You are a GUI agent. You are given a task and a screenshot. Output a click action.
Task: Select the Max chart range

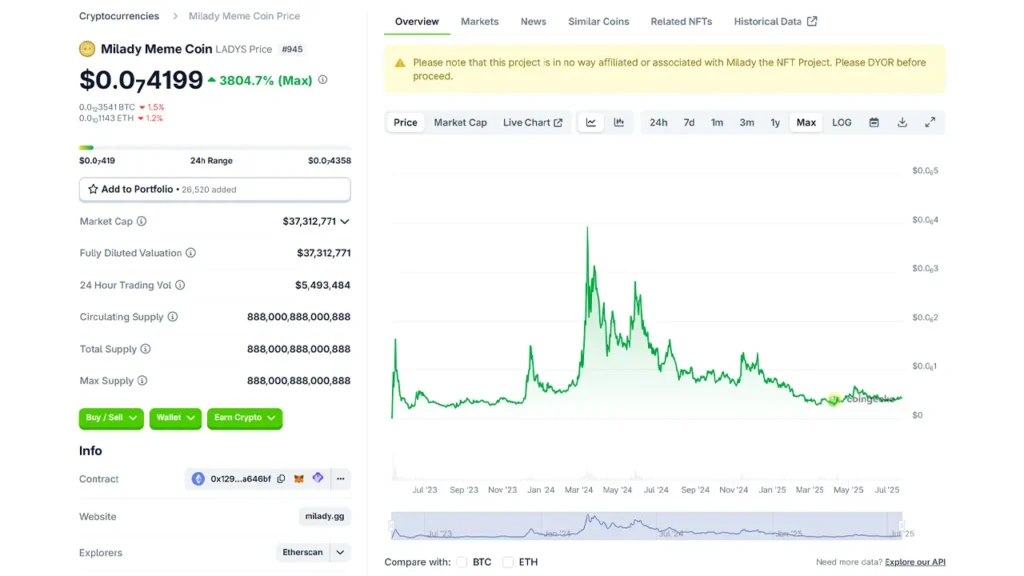(806, 122)
